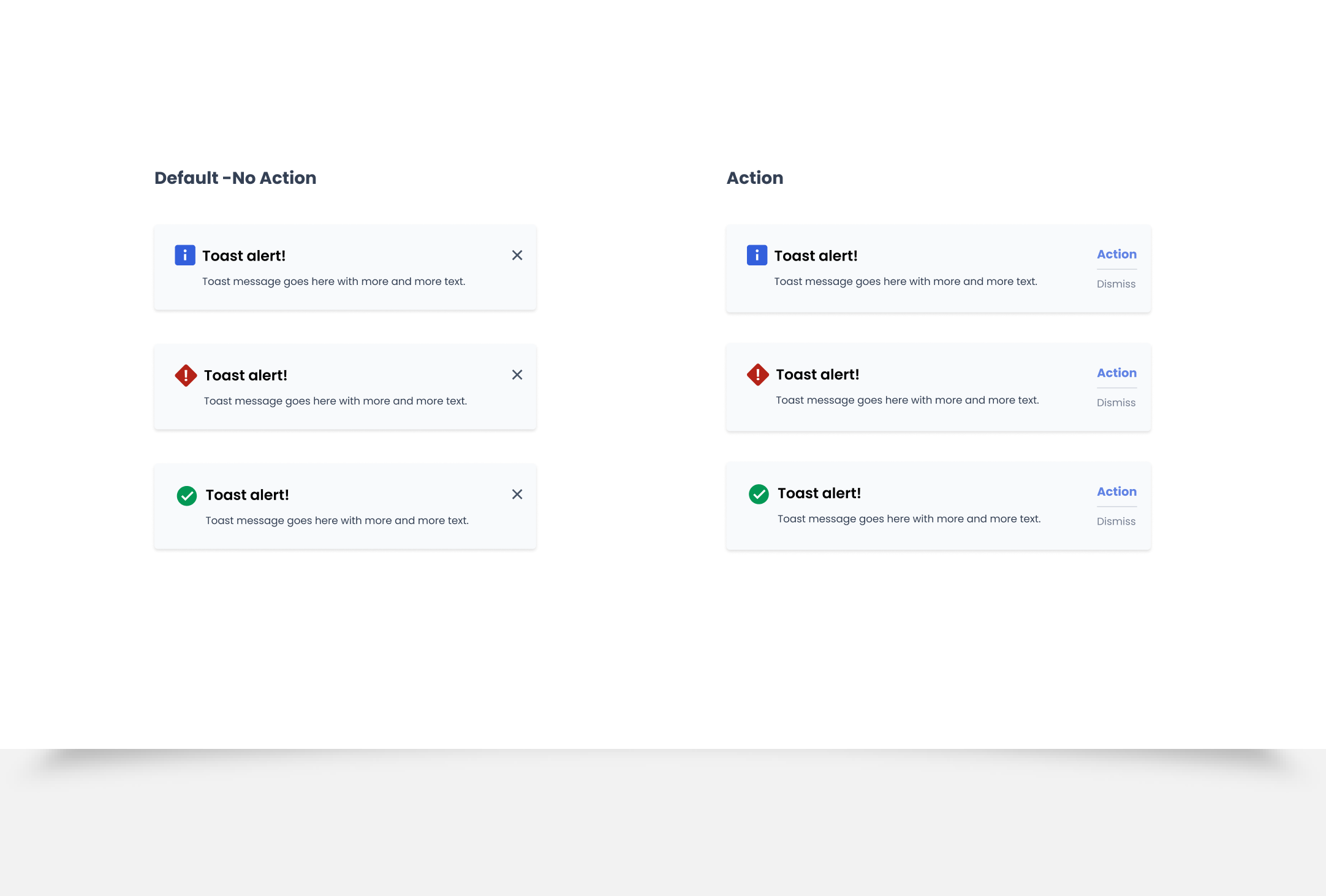Click red warning diamond in Action column toast
Image resolution: width=1326 pixels, height=896 pixels.
(x=757, y=374)
